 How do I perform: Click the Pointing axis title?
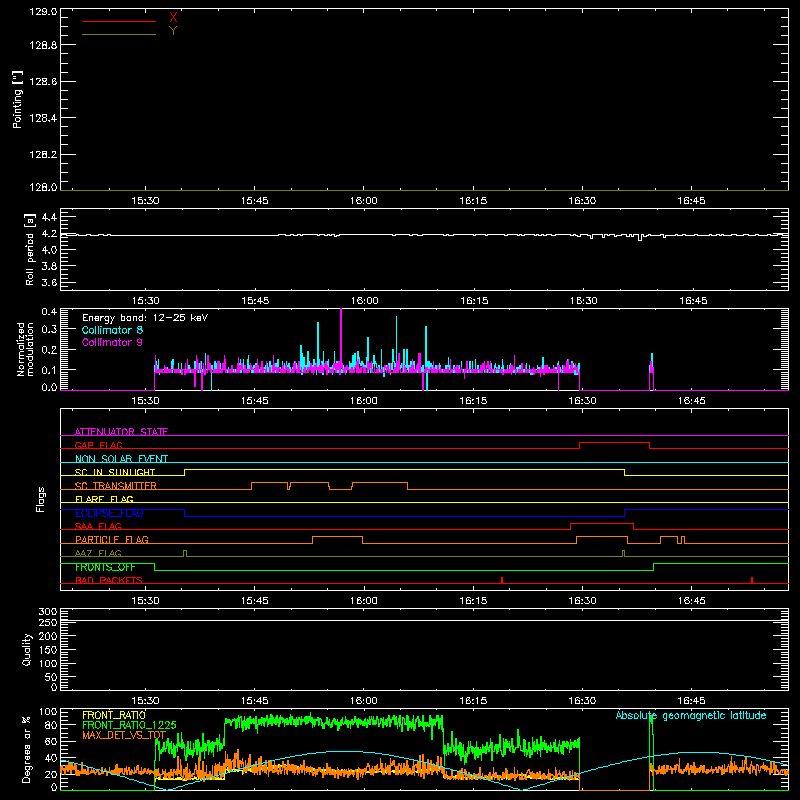[x=17, y=99]
